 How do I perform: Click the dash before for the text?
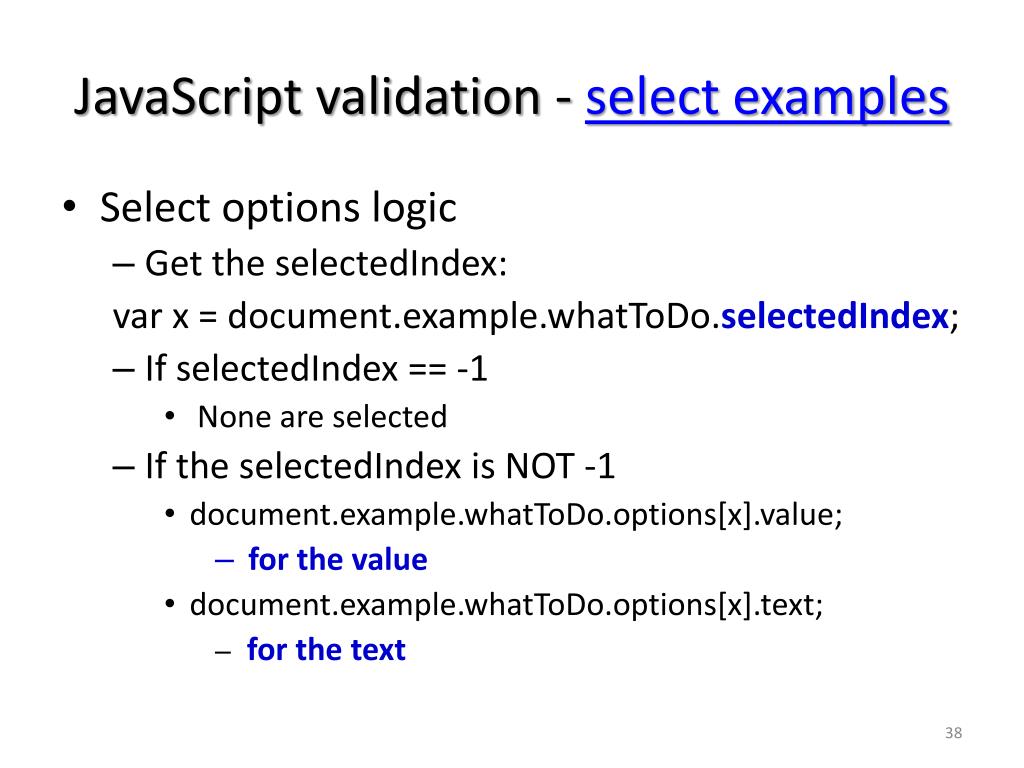[x=223, y=651]
